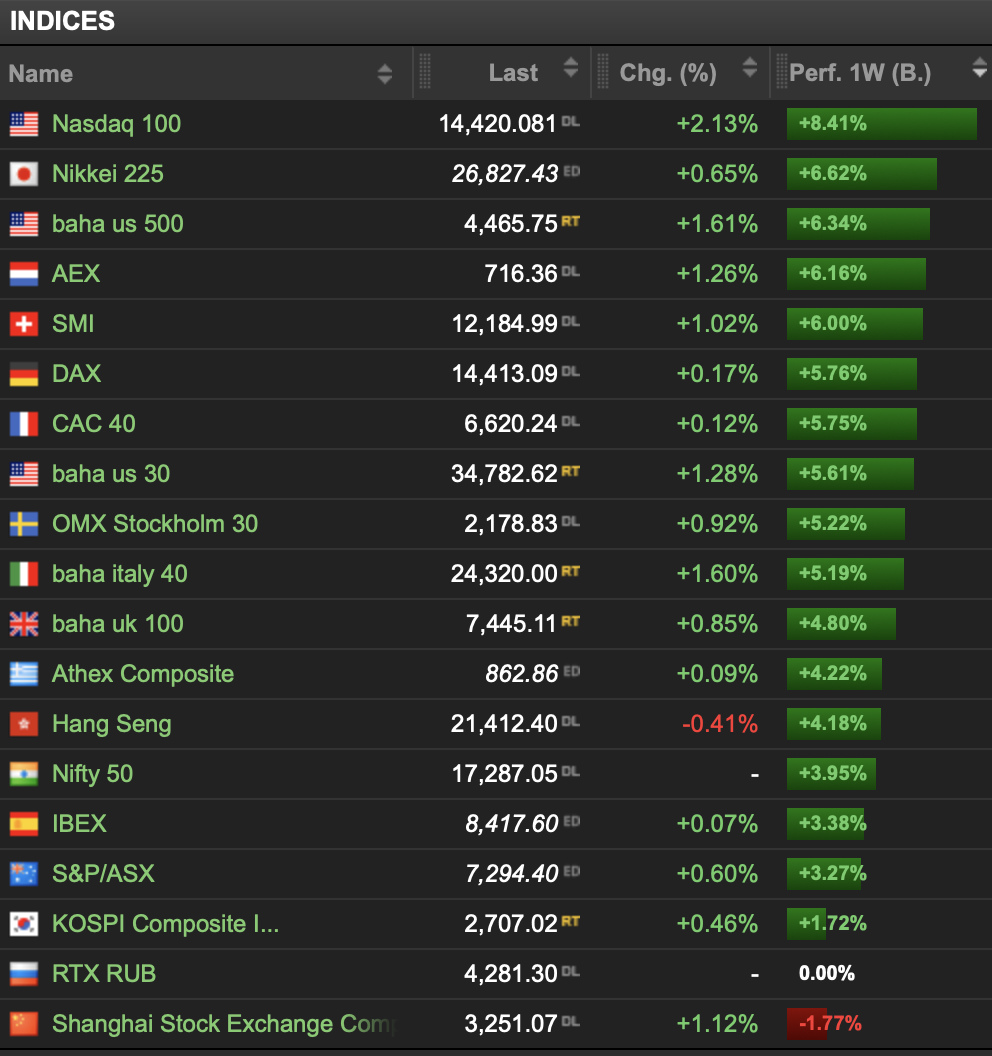
Task: Select the -0.41% Hang Seng change value
Action: (720, 724)
